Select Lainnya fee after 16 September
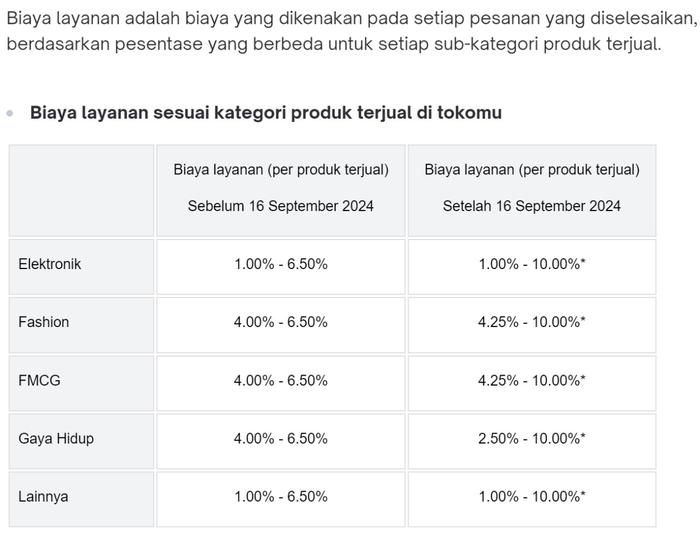This screenshot has height=537, width=700. click(x=532, y=497)
